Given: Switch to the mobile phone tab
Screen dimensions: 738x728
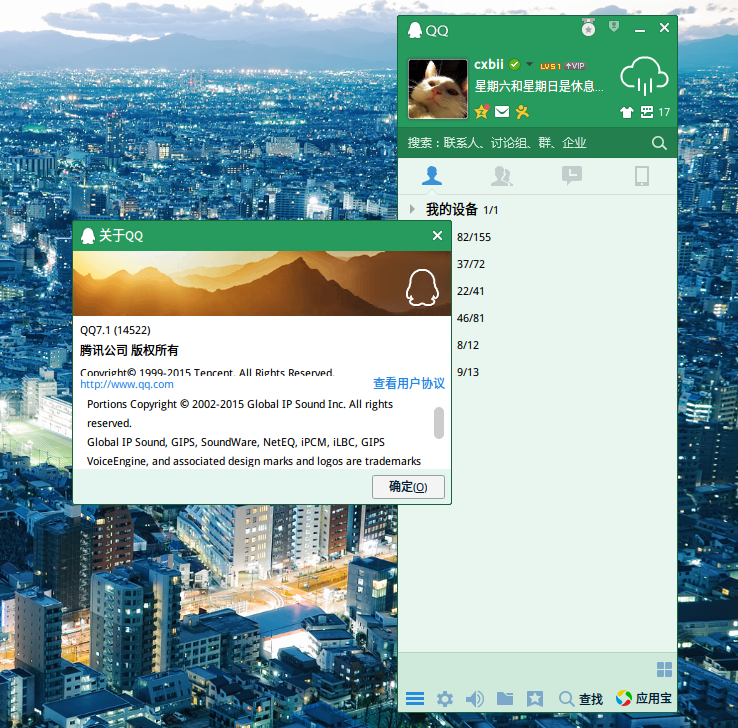Looking at the screenshot, I should click(642, 177).
